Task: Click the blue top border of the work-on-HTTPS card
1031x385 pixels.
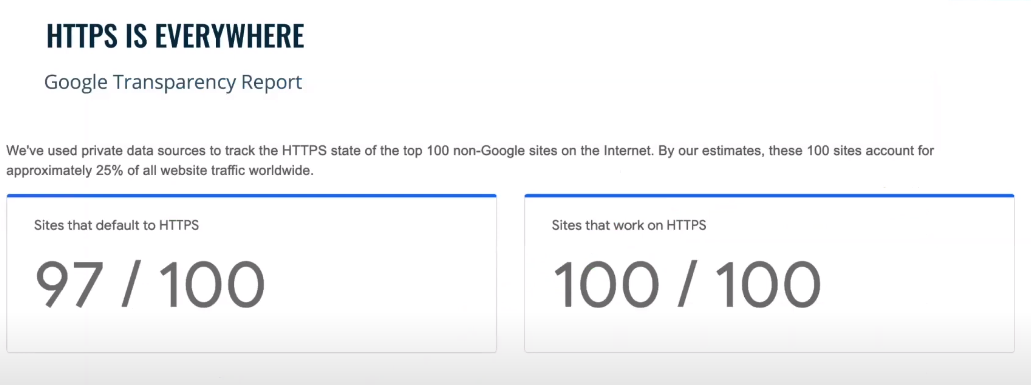Action: [x=769, y=195]
